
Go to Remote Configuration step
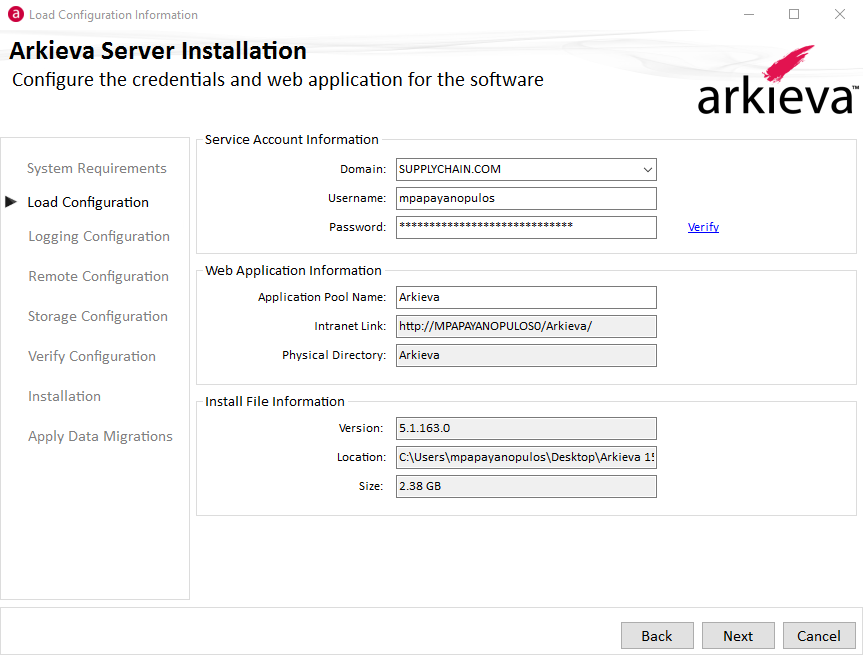pos(99,276)
